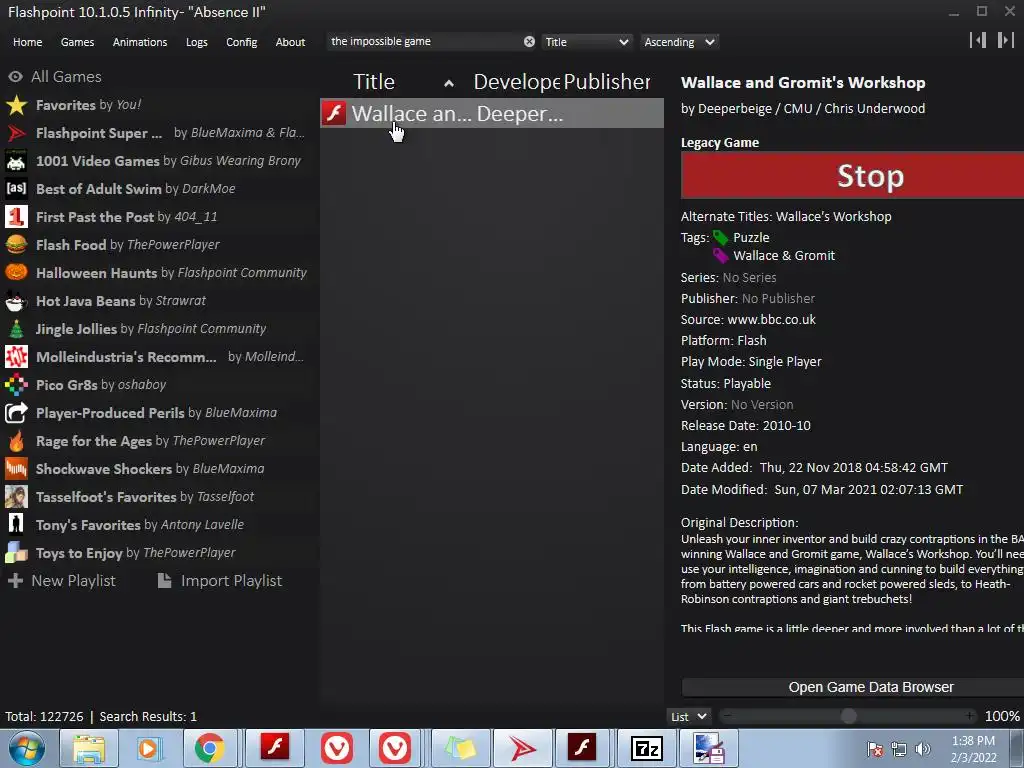Open the Rage for the Ages flame icon
This screenshot has width=1024, height=768.
pyautogui.click(x=16, y=441)
